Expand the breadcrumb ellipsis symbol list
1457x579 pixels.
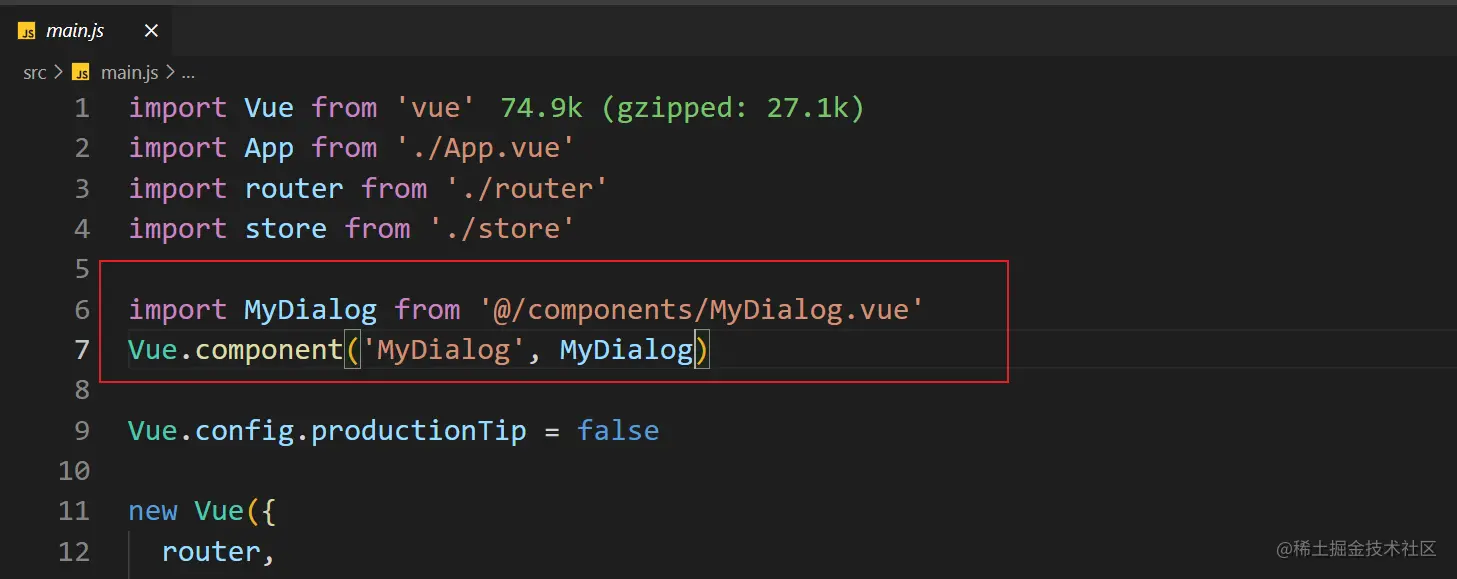click(x=188, y=73)
